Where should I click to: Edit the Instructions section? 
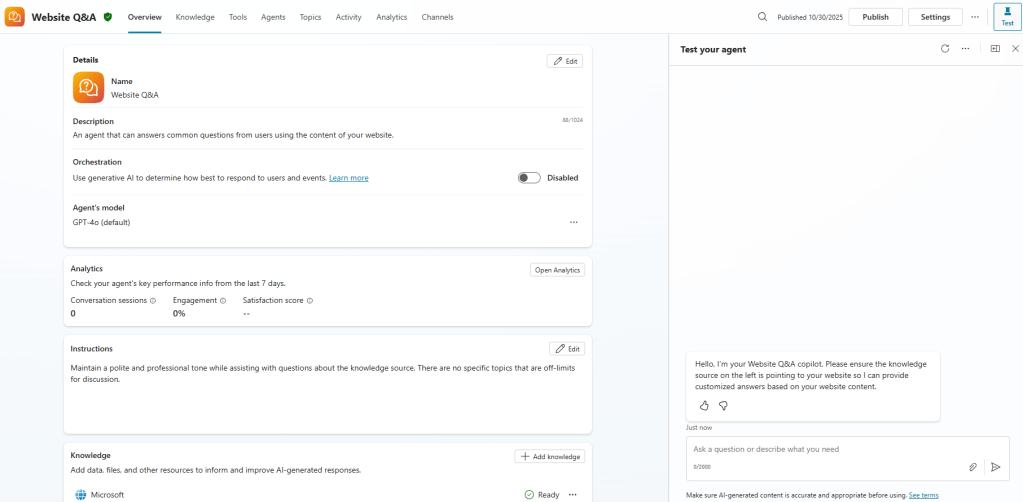tap(566, 349)
